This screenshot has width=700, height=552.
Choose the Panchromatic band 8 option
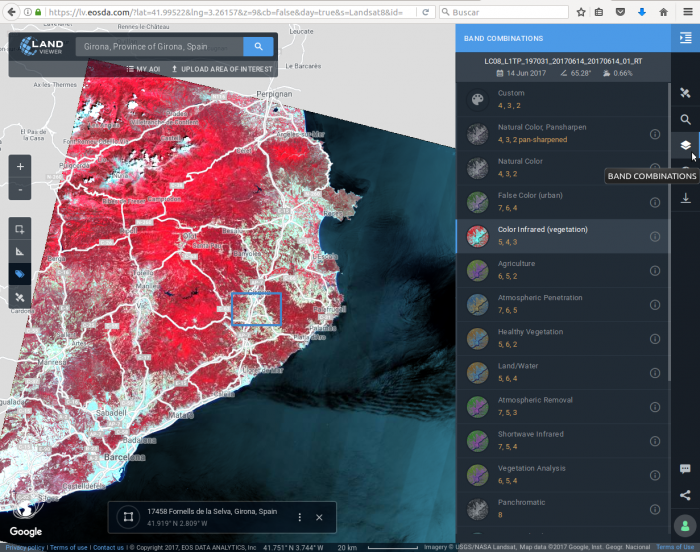coord(563,509)
